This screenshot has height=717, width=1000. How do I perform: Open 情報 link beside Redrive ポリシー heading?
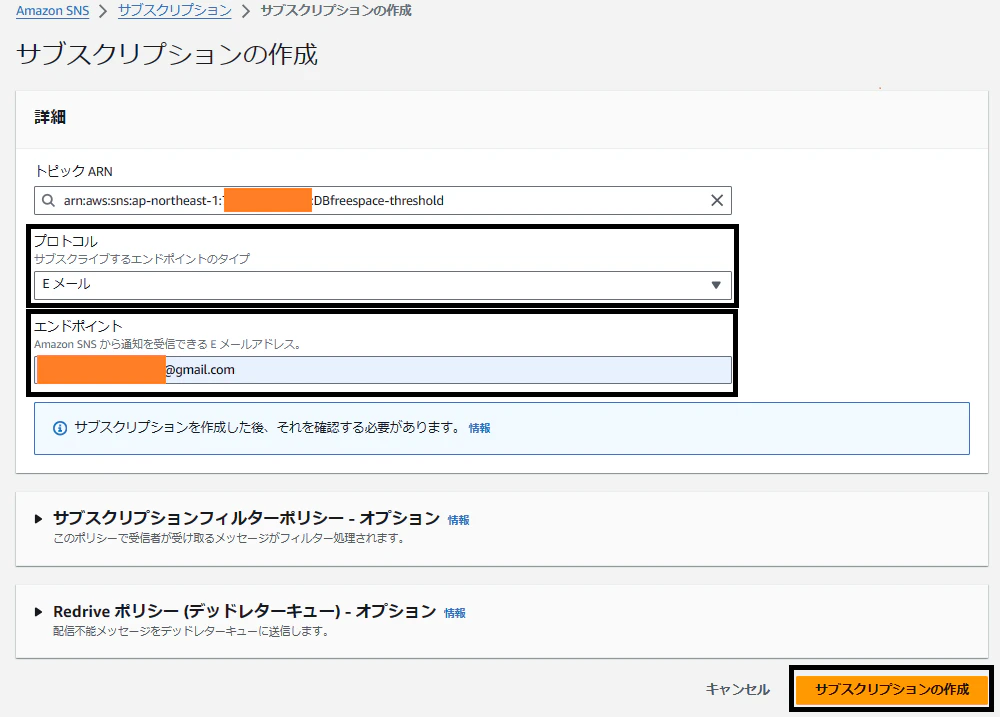coord(455,613)
